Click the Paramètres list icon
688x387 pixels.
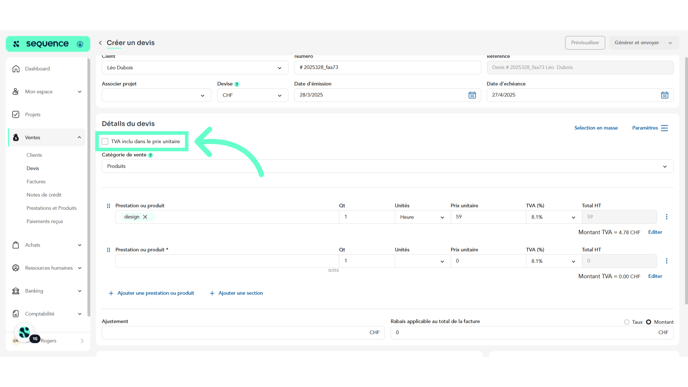coord(664,128)
